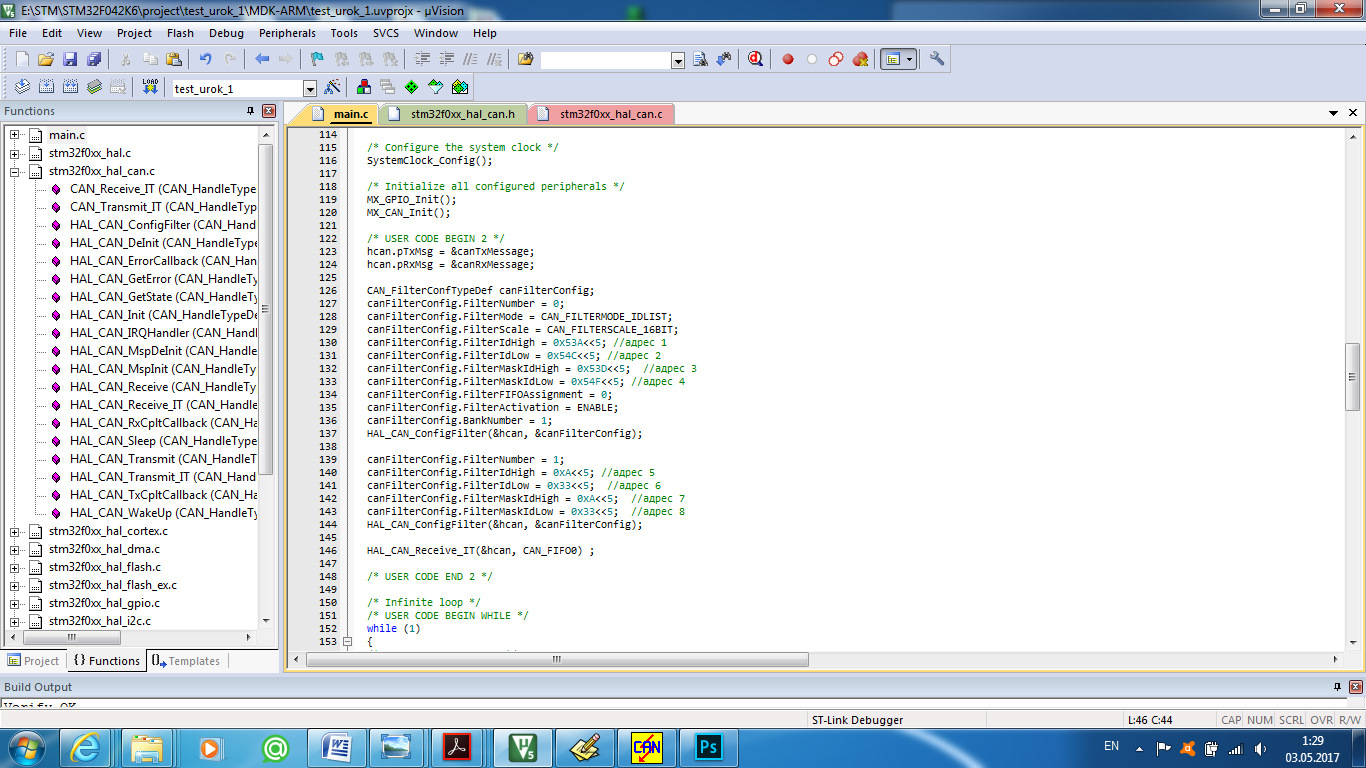Switch to the Templates panel tab
The height and width of the screenshot is (768, 1366).
tap(187, 661)
